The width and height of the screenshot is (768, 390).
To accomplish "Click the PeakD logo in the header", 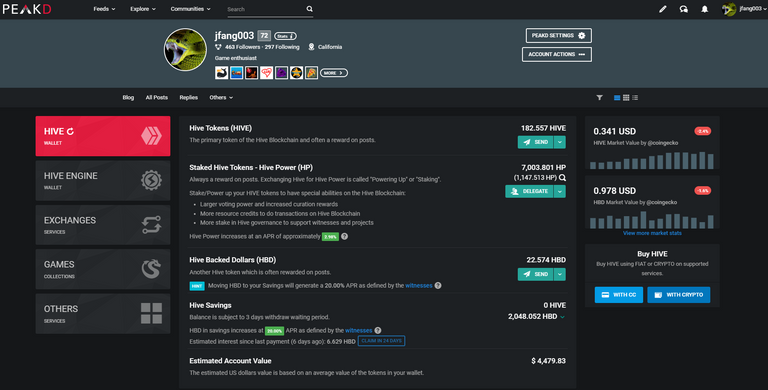I will click(x=27, y=9).
